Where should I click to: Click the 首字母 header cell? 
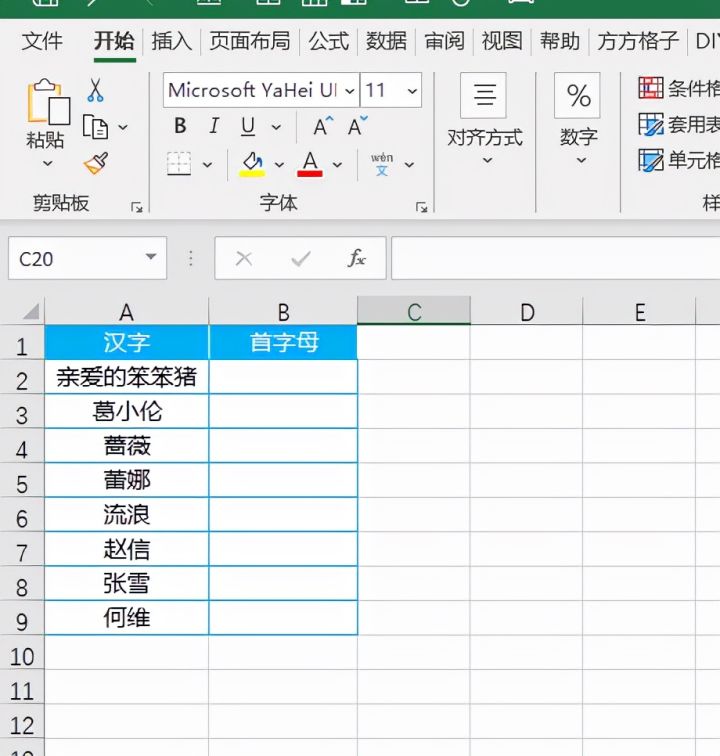coord(284,342)
